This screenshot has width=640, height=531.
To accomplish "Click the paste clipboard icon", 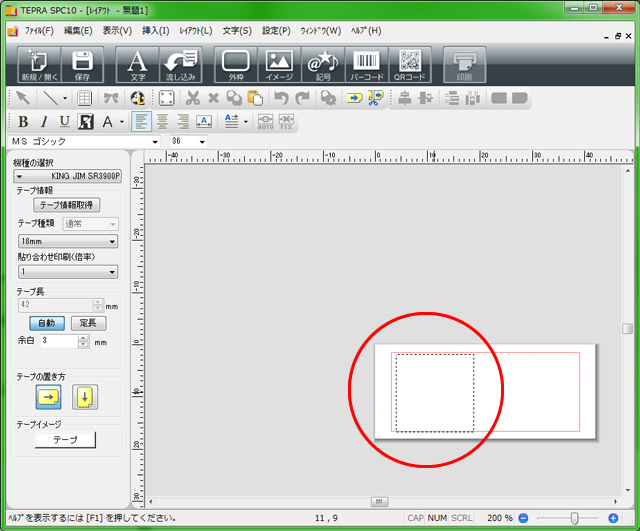I will pos(255,98).
